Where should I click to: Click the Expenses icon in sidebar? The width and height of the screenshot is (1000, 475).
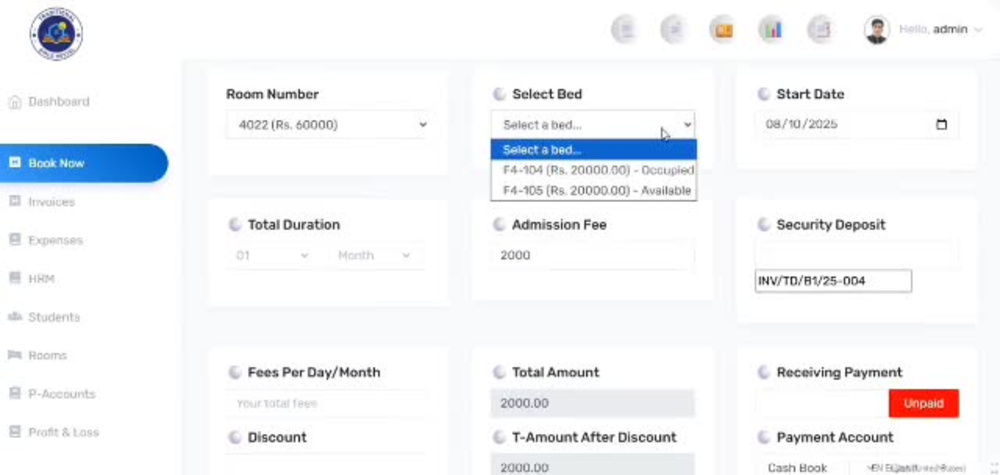[15, 240]
